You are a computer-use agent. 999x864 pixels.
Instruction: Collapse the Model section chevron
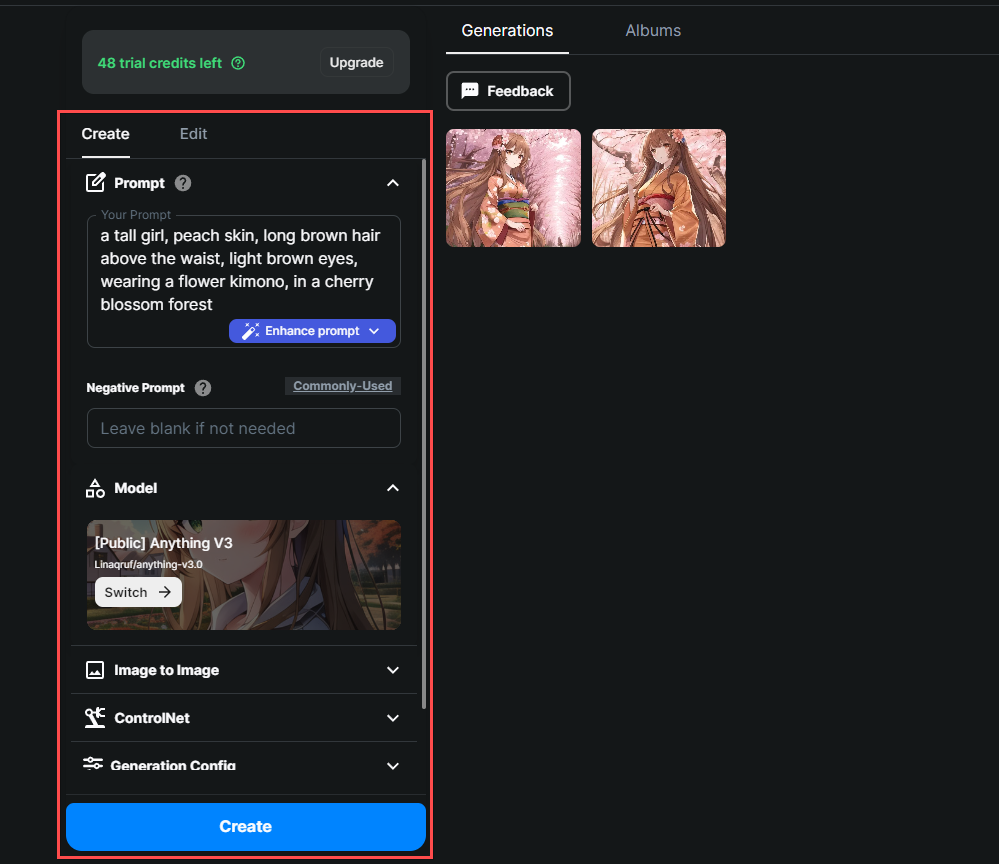393,488
